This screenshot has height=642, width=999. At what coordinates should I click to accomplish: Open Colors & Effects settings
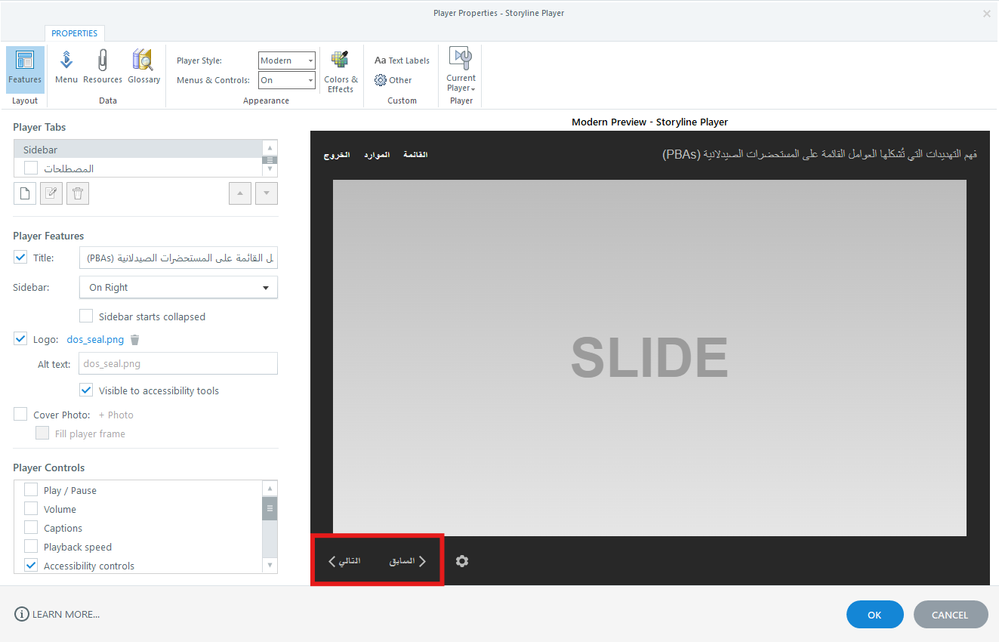[340, 70]
